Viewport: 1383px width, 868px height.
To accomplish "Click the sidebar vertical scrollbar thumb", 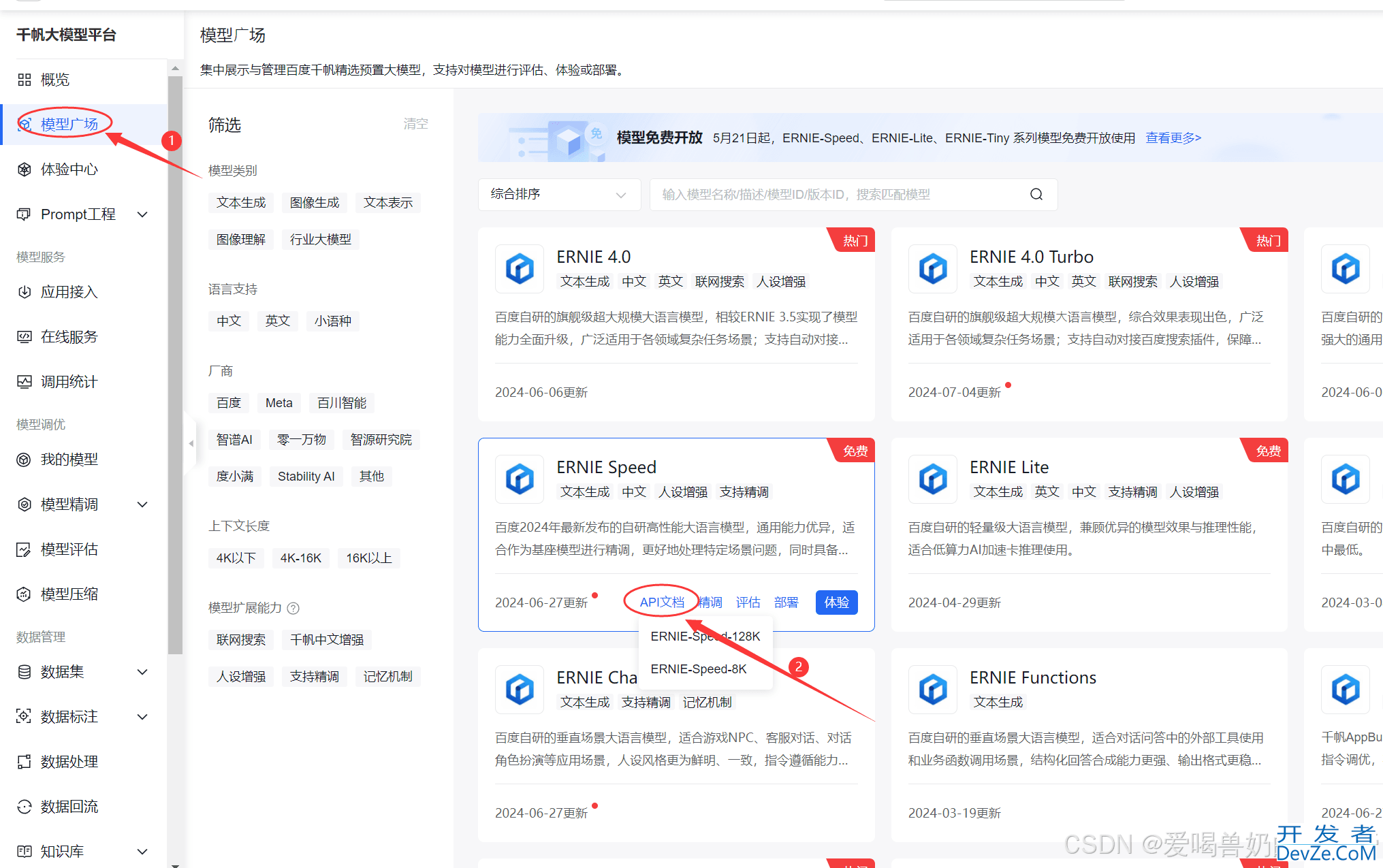I will (x=175, y=365).
